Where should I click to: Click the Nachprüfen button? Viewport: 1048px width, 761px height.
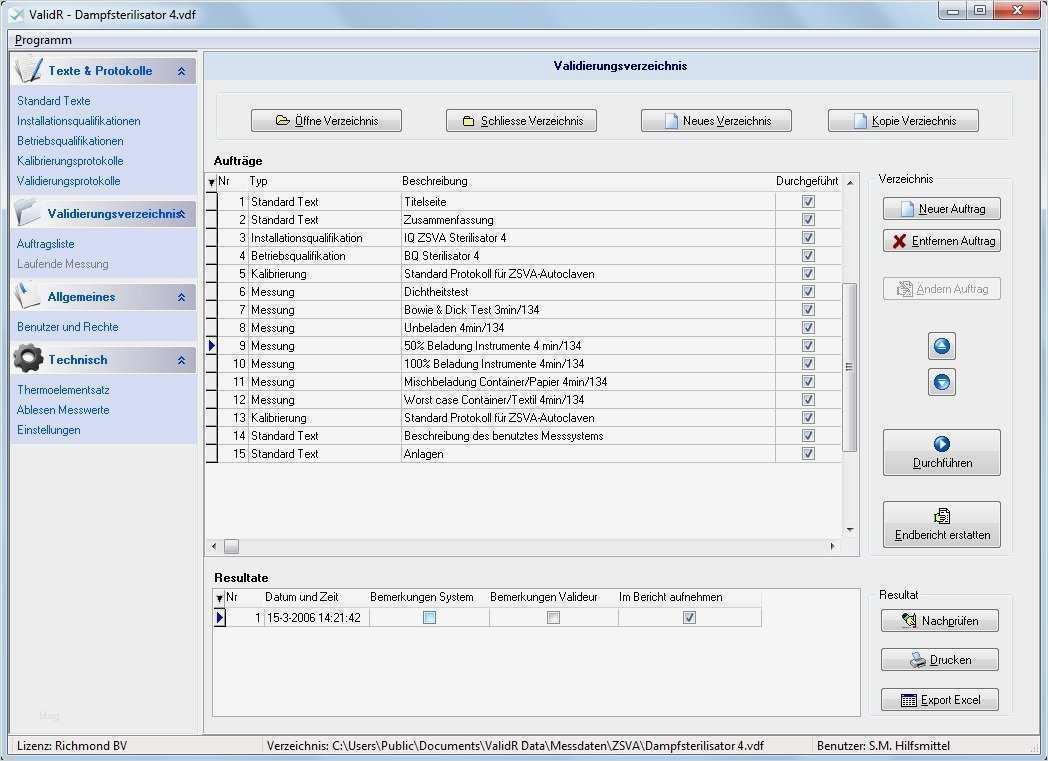click(x=940, y=621)
